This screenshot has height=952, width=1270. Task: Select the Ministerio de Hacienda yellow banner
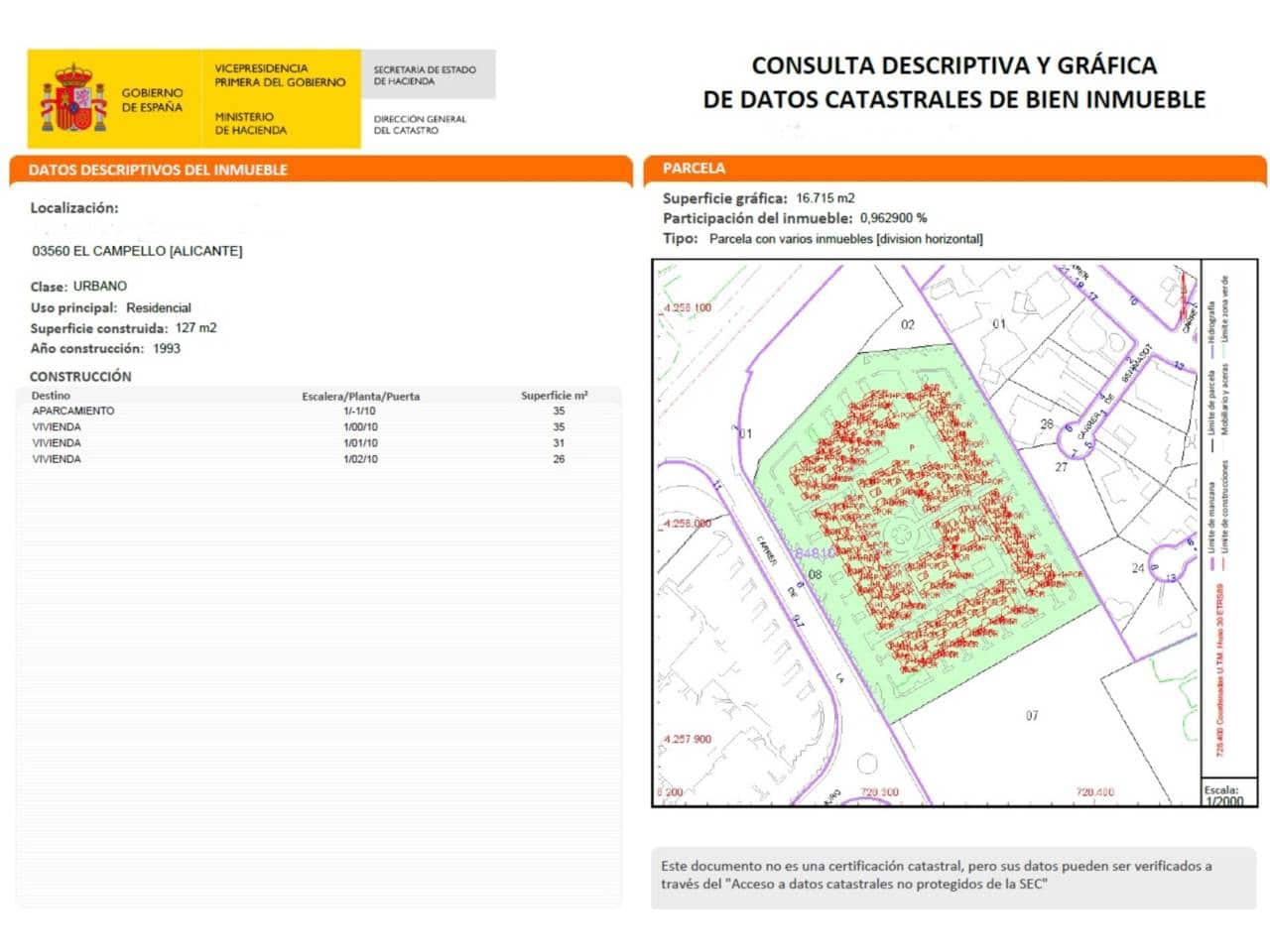[280, 99]
